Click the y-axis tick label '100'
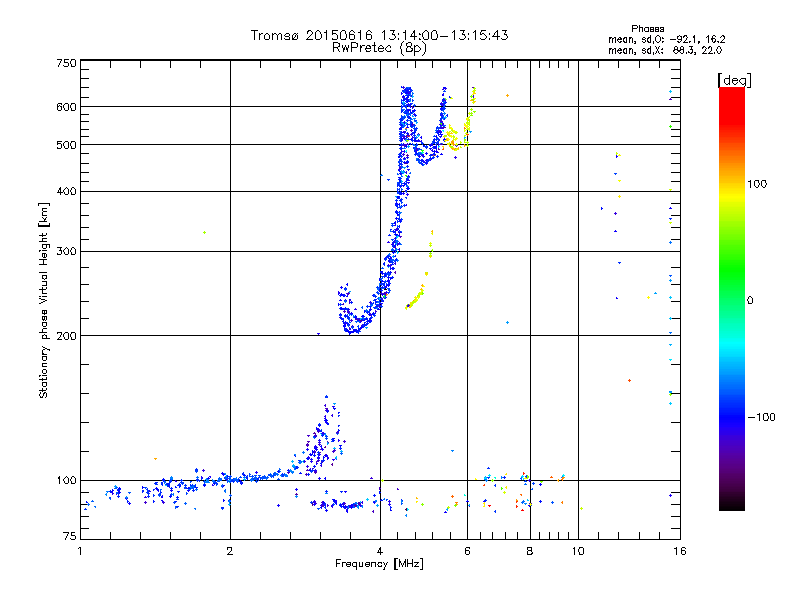The image size is (800, 600). tap(66, 480)
